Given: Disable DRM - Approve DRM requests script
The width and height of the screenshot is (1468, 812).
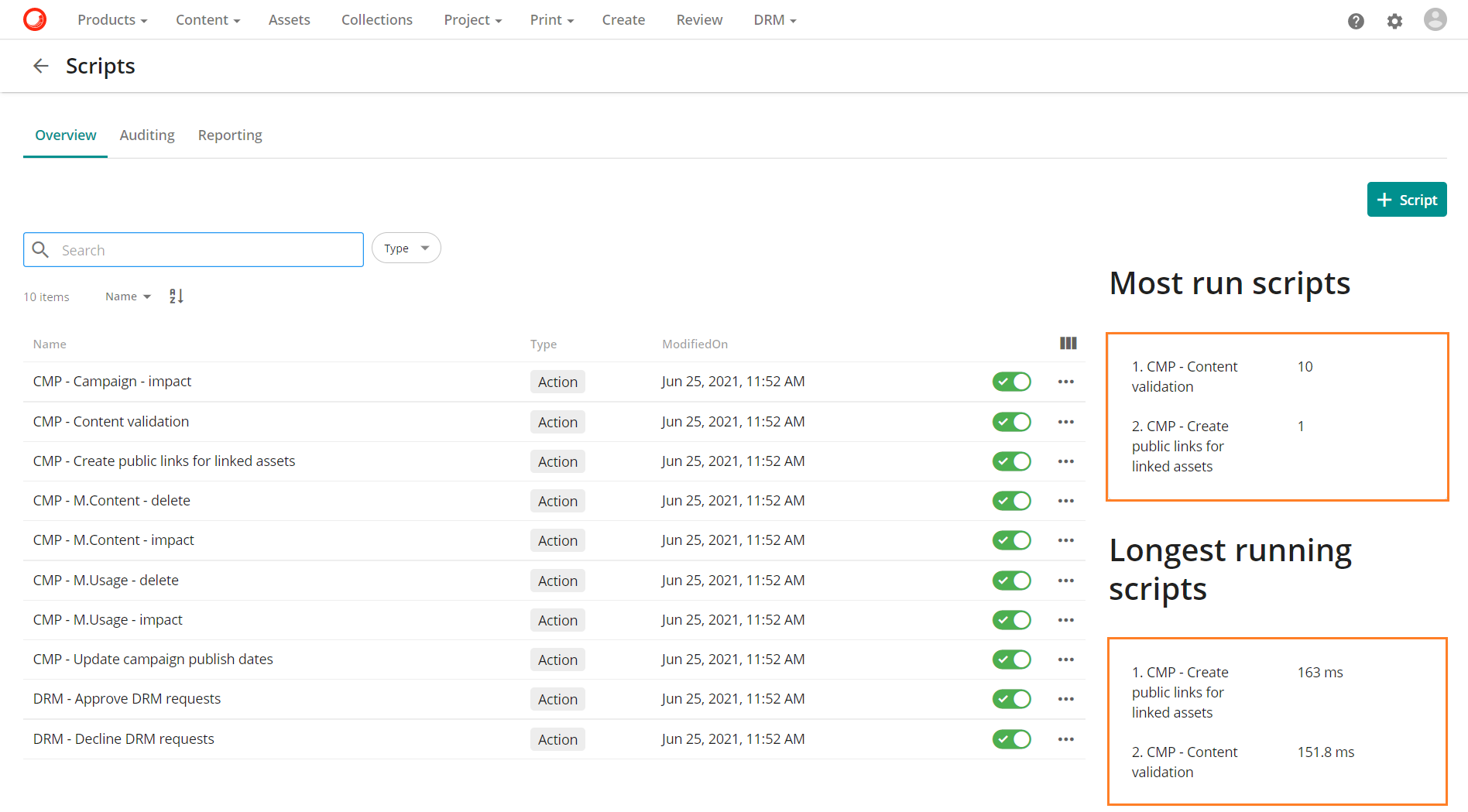Looking at the screenshot, I should coord(1012,699).
